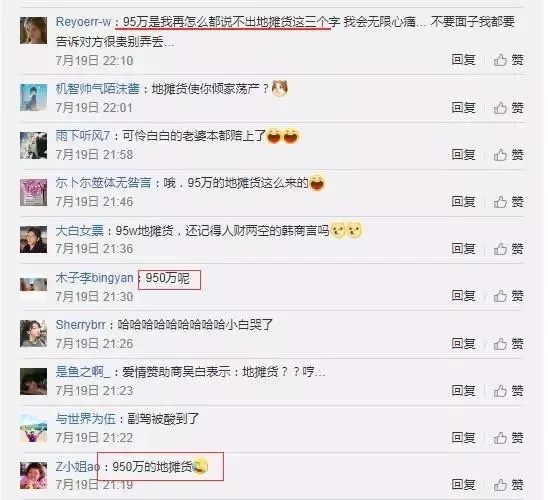
Task: Like 木子李bingyan's 950万呢 comment
Action: point(509,296)
